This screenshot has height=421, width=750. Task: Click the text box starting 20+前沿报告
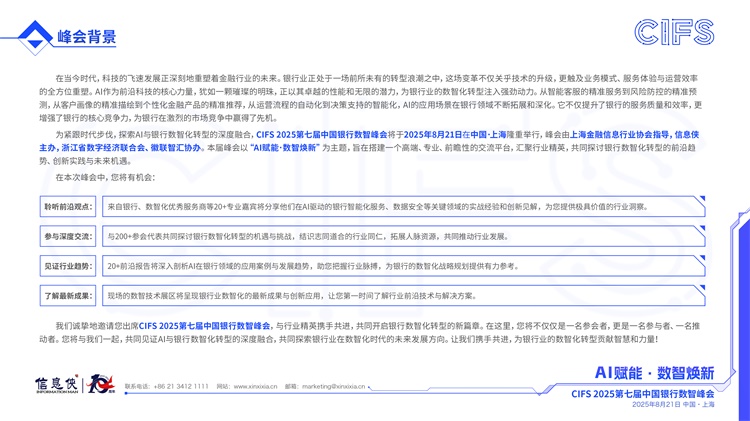tap(404, 266)
